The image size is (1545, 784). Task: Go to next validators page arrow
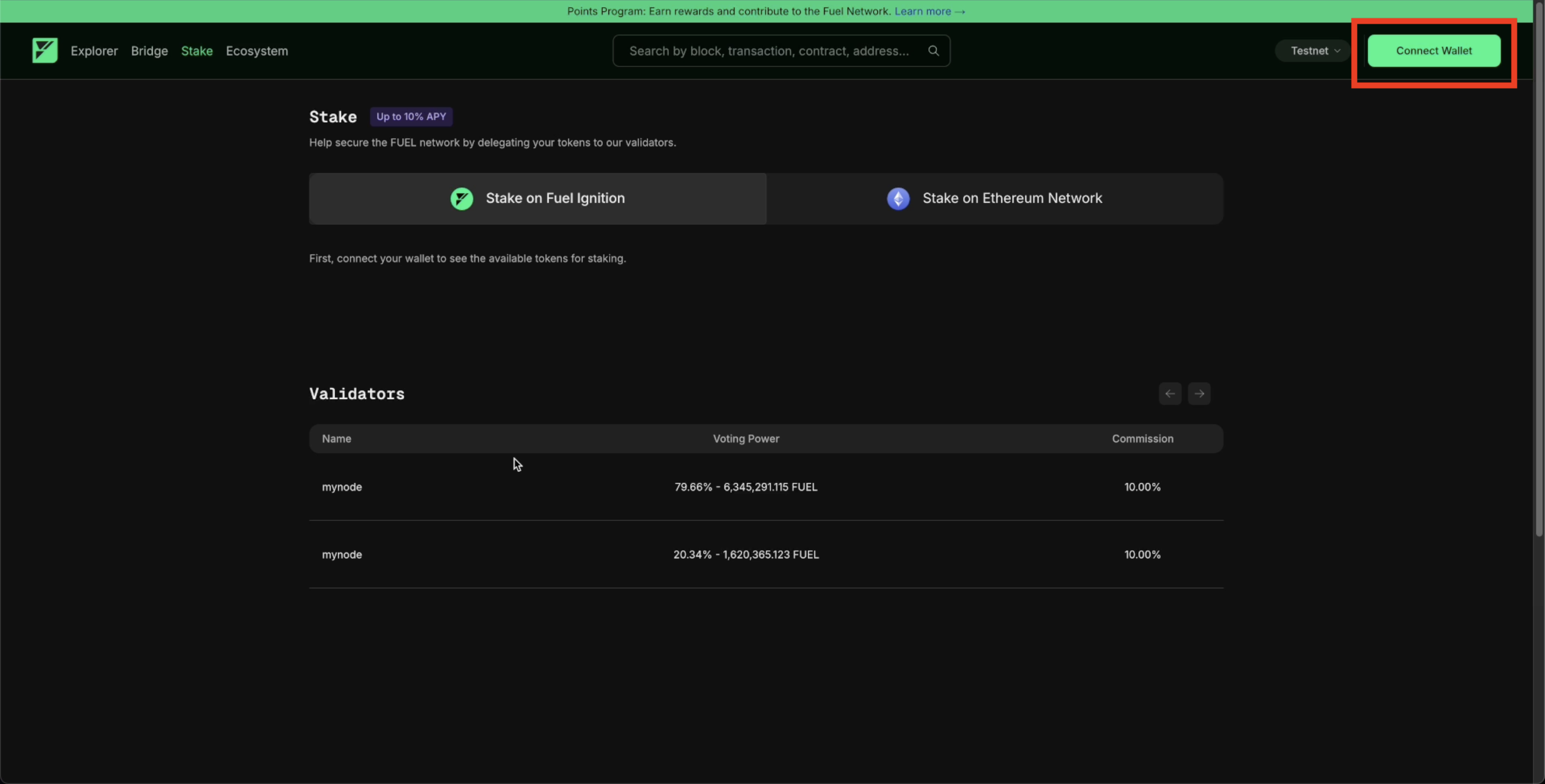(x=1199, y=394)
